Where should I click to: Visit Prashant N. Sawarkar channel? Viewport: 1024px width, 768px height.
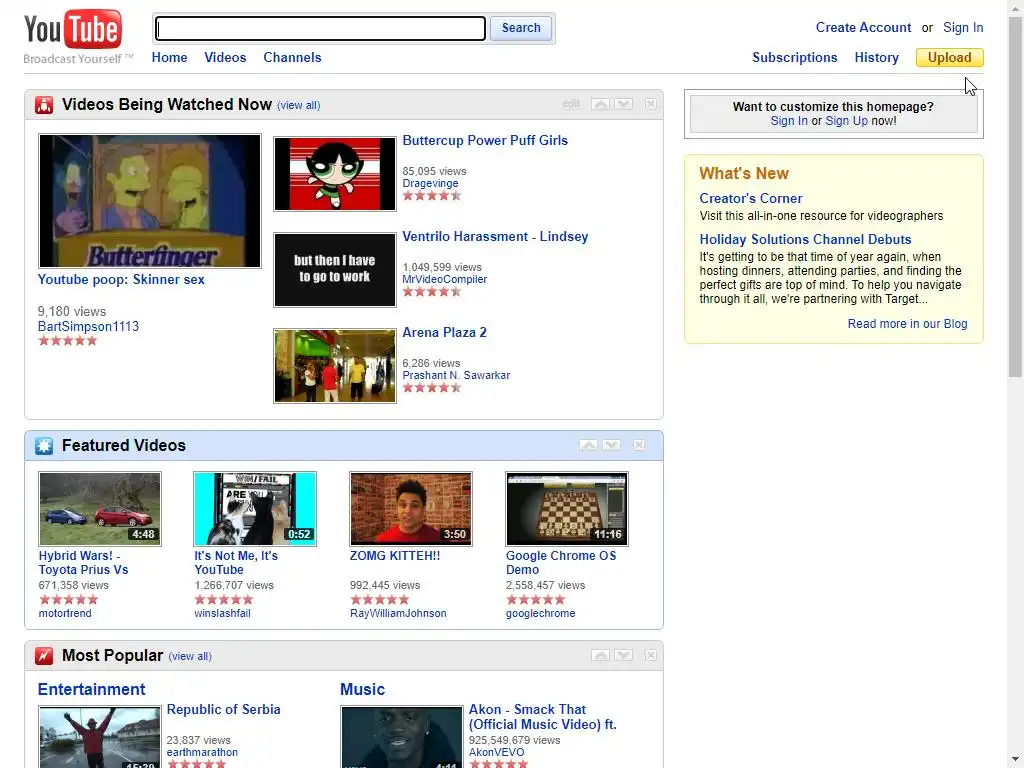click(x=456, y=376)
